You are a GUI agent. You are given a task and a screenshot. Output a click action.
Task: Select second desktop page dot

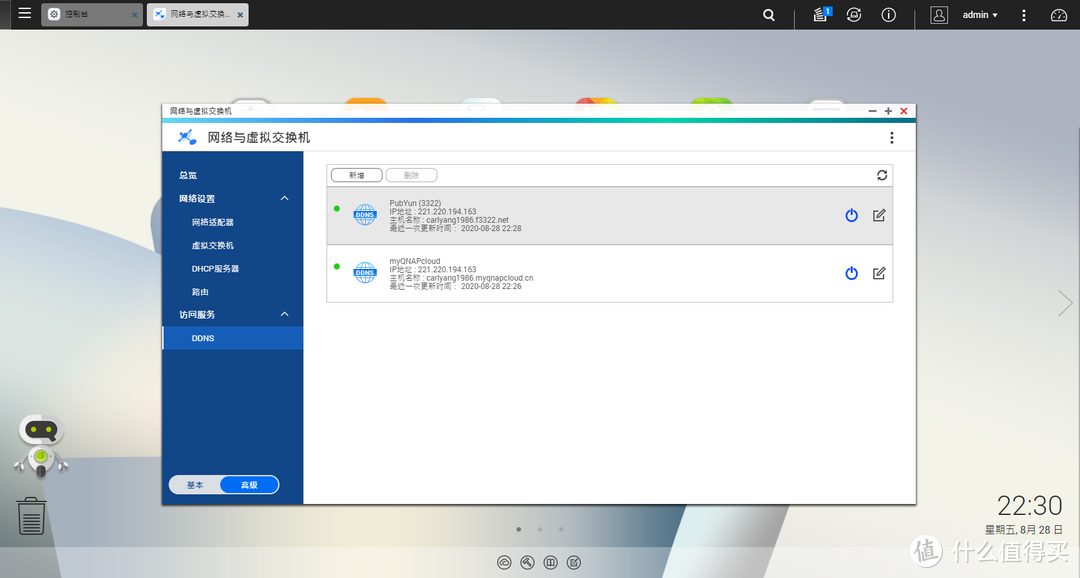tap(540, 530)
